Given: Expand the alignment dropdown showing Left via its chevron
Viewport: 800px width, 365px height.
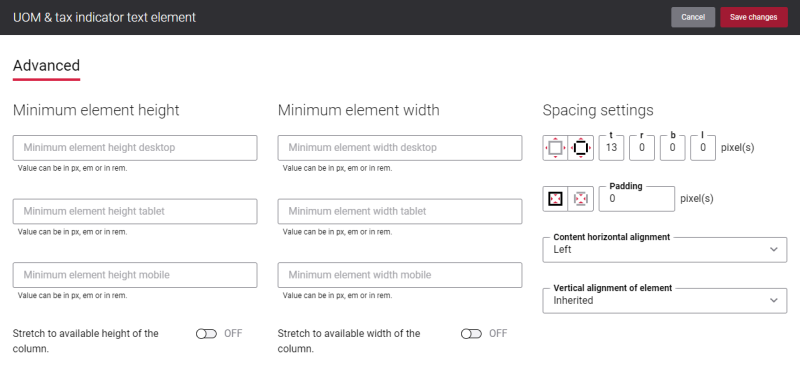Looking at the screenshot, I should (774, 250).
